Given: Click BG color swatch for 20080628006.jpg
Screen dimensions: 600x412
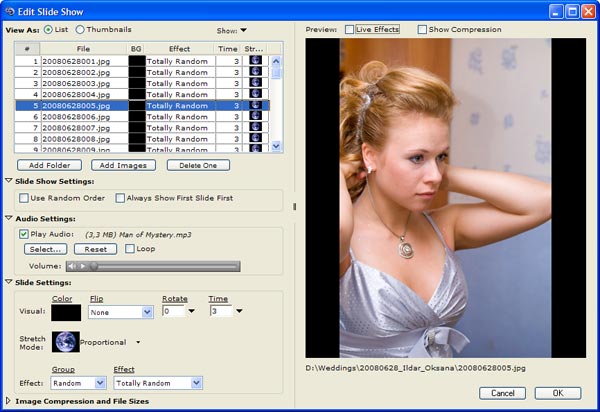Looking at the screenshot, I should tap(137, 116).
